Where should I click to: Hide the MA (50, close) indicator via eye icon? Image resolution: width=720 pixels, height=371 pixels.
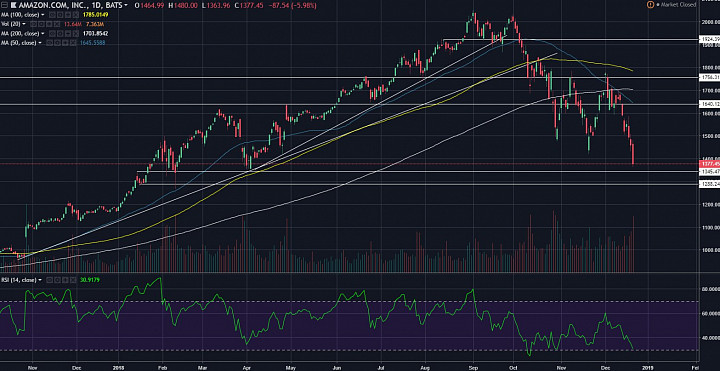(49, 43)
